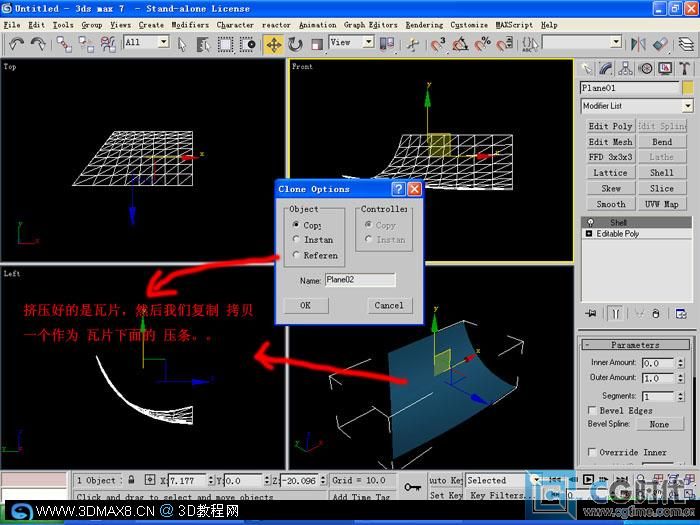Open the MAXScript menu
Image resolution: width=700 pixels, height=525 pixels.
click(x=514, y=25)
